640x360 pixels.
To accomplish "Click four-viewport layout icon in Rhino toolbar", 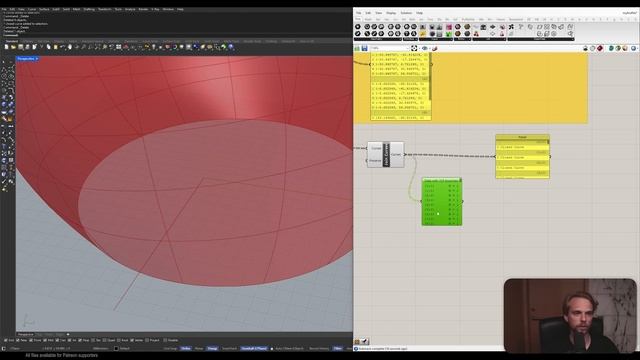I will click(x=118, y=47).
